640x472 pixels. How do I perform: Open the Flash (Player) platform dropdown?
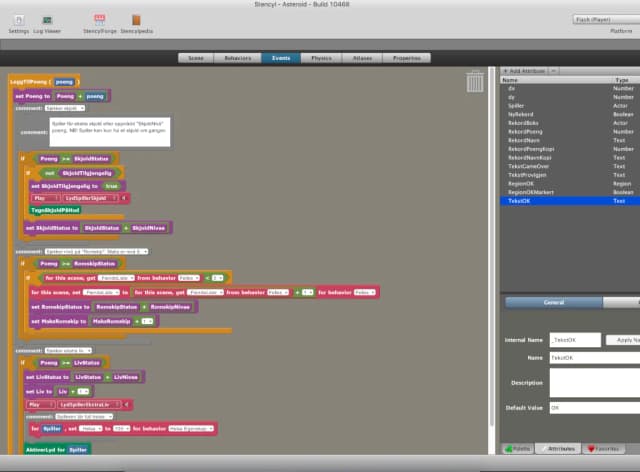[x=606, y=20]
